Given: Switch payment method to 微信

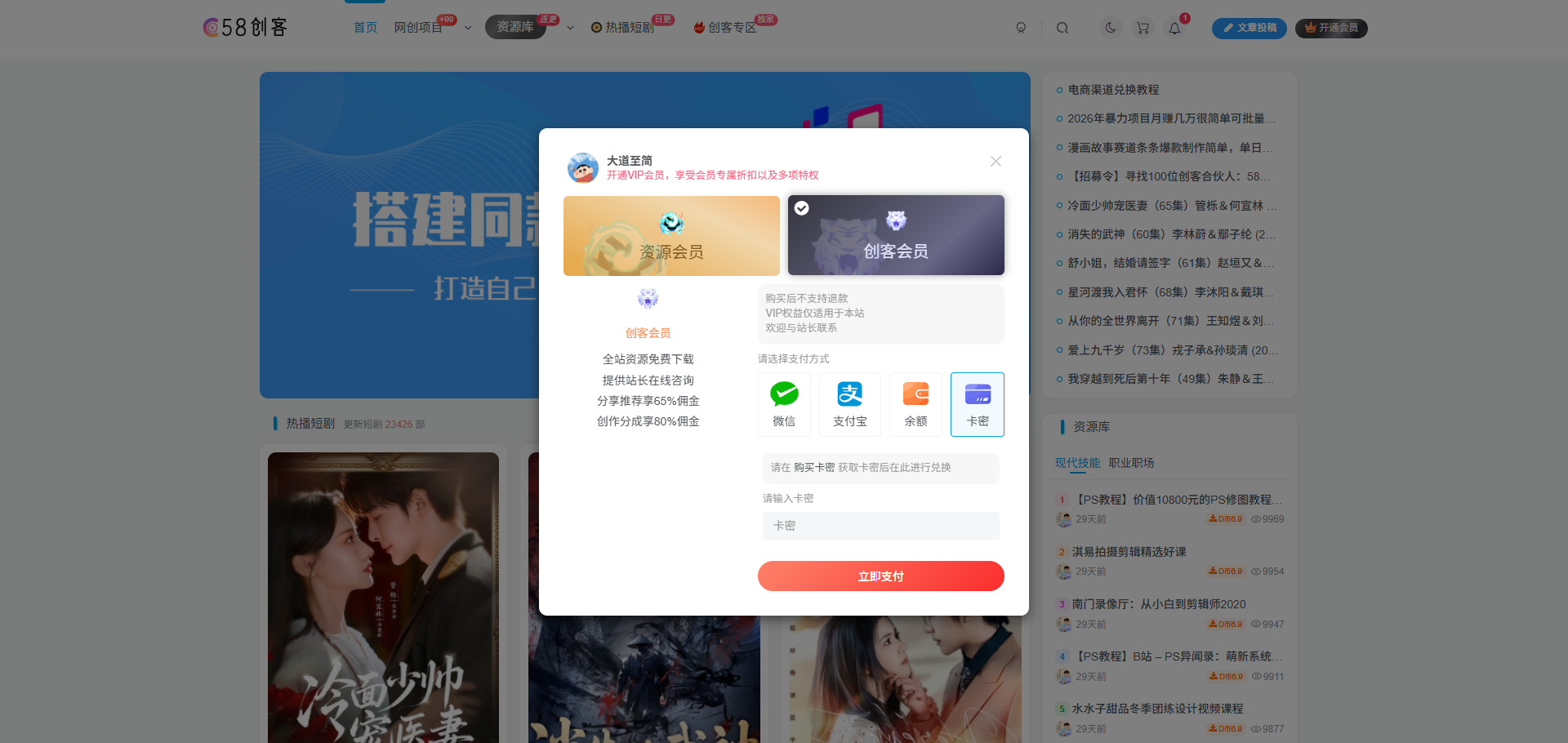Looking at the screenshot, I should 783,404.
